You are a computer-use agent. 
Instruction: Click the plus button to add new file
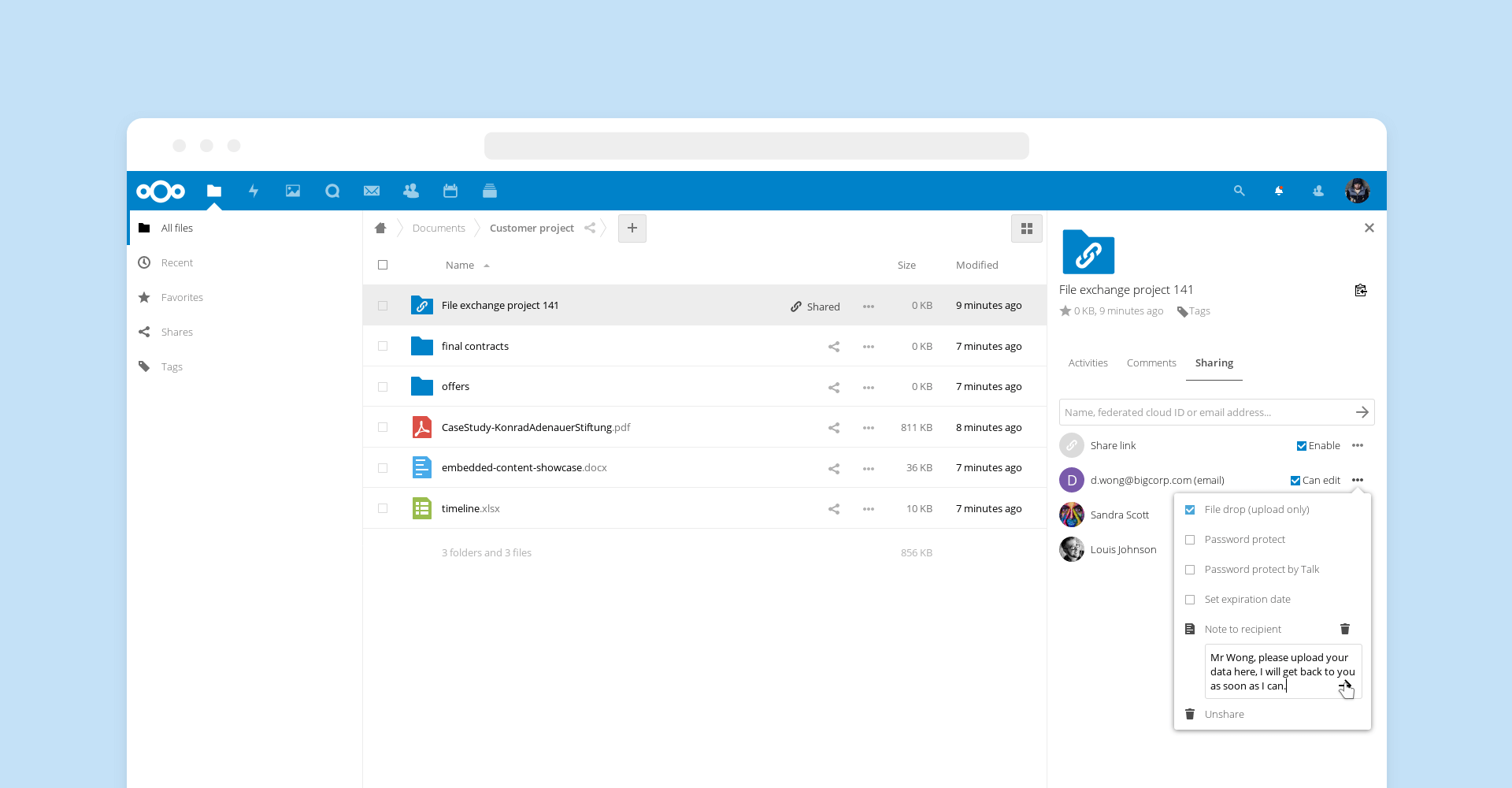coord(632,229)
